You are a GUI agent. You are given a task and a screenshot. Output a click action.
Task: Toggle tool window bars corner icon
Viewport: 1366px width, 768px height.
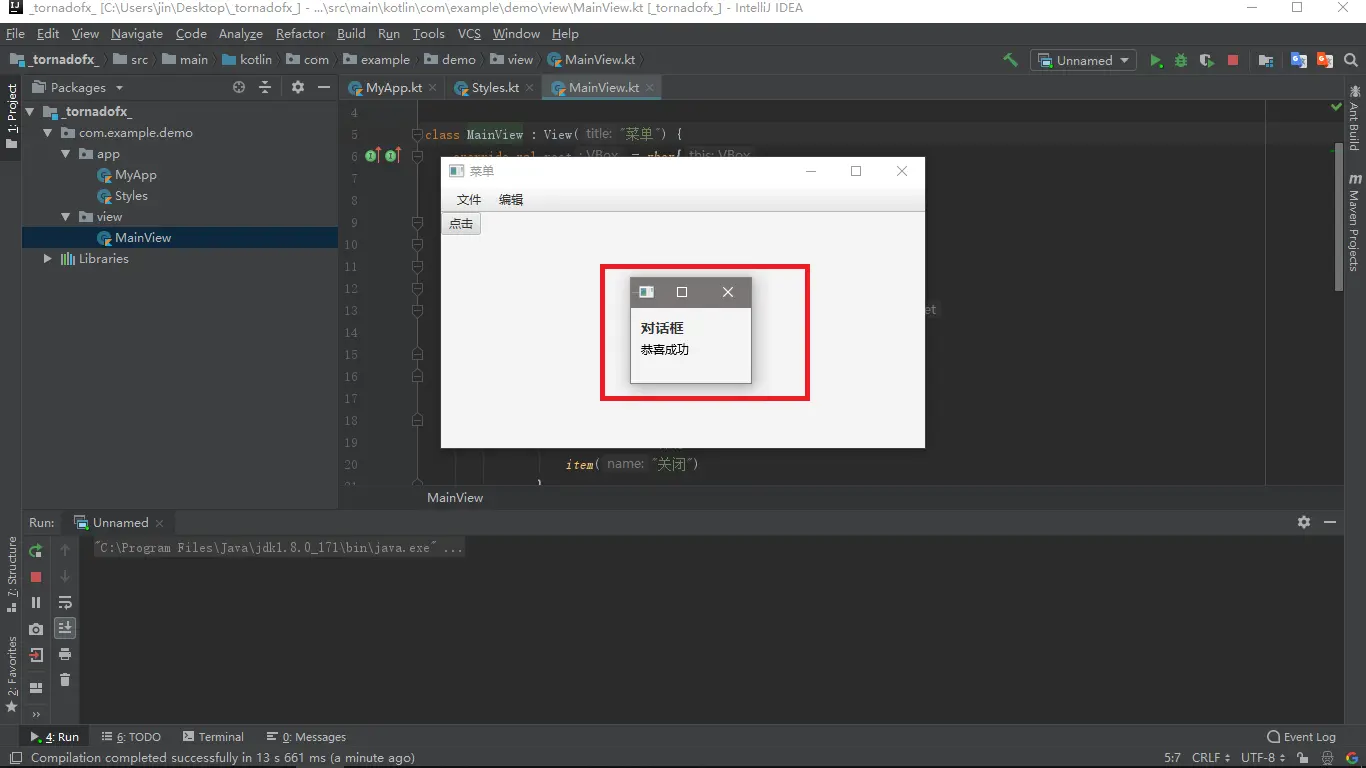pos(15,758)
